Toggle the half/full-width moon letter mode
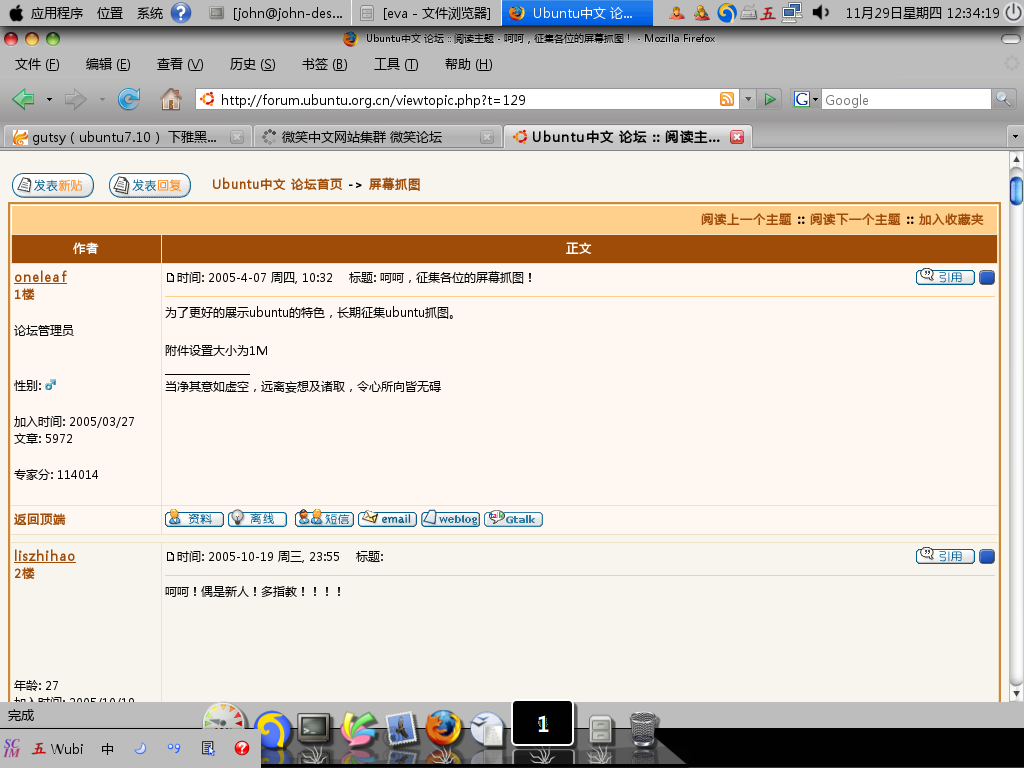The height and width of the screenshot is (768, 1024). (x=140, y=748)
